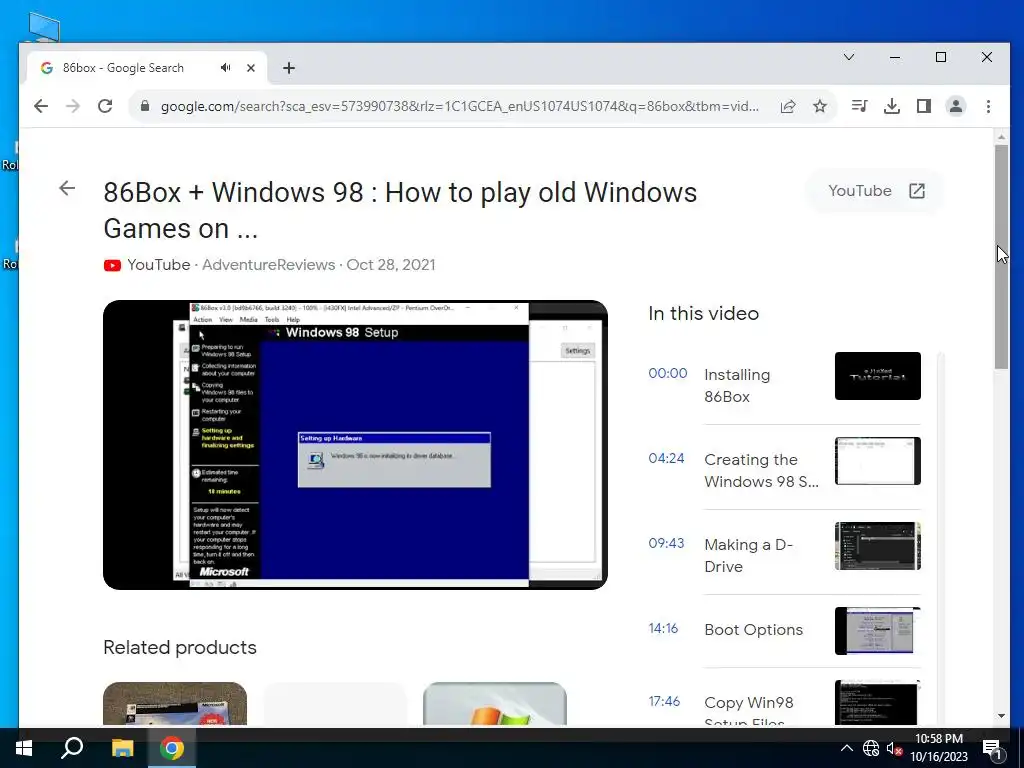Play the Windows 98 Setup video preview
The image size is (1024, 768).
[x=355, y=445]
